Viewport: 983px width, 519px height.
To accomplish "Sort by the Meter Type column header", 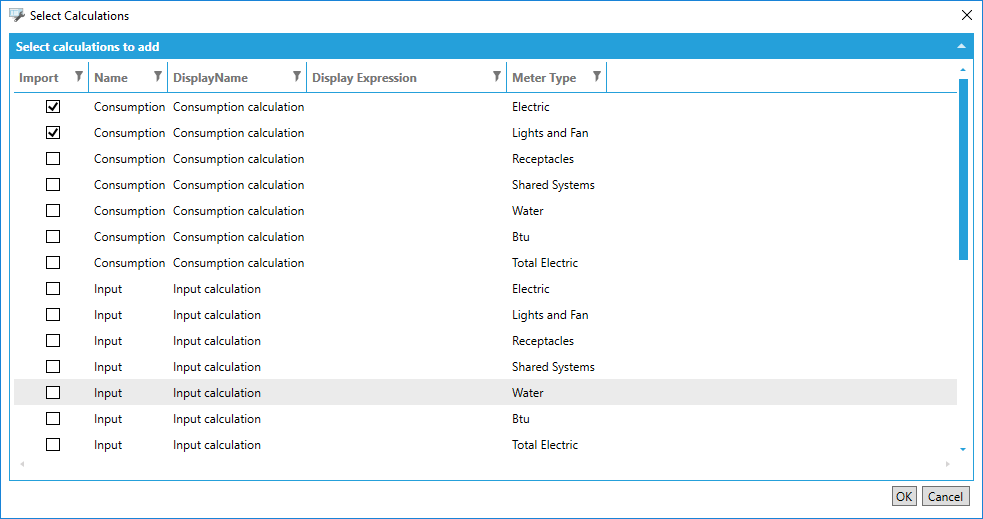I will point(544,78).
